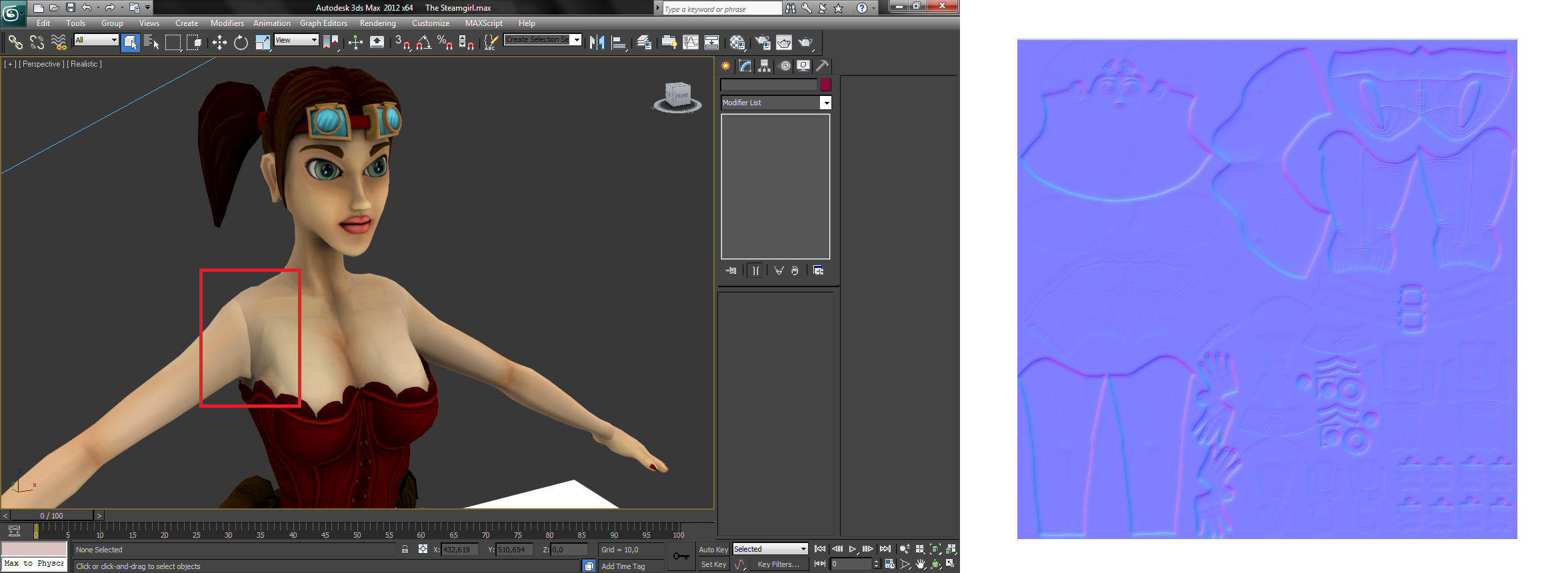Click the Set Keys large key button
This screenshot has width=1568, height=573.
pyautogui.click(x=681, y=556)
